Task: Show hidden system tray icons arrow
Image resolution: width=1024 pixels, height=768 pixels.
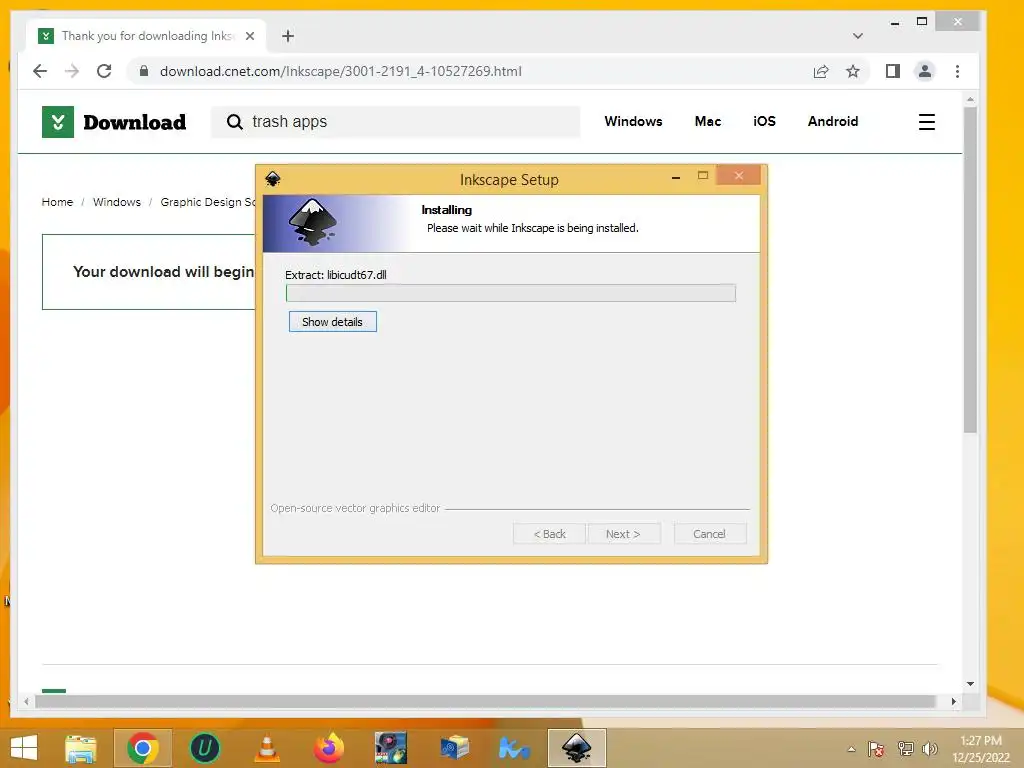Action: click(x=851, y=749)
